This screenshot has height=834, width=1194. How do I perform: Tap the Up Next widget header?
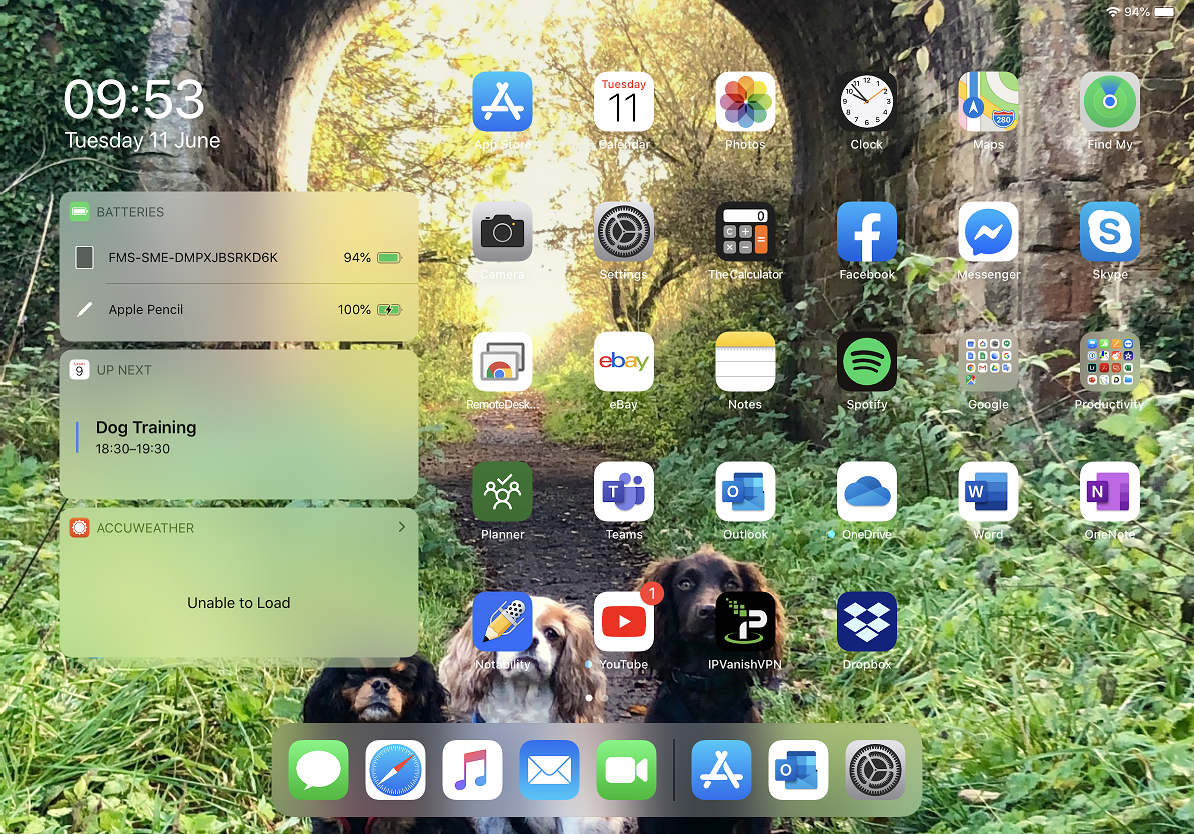click(239, 370)
